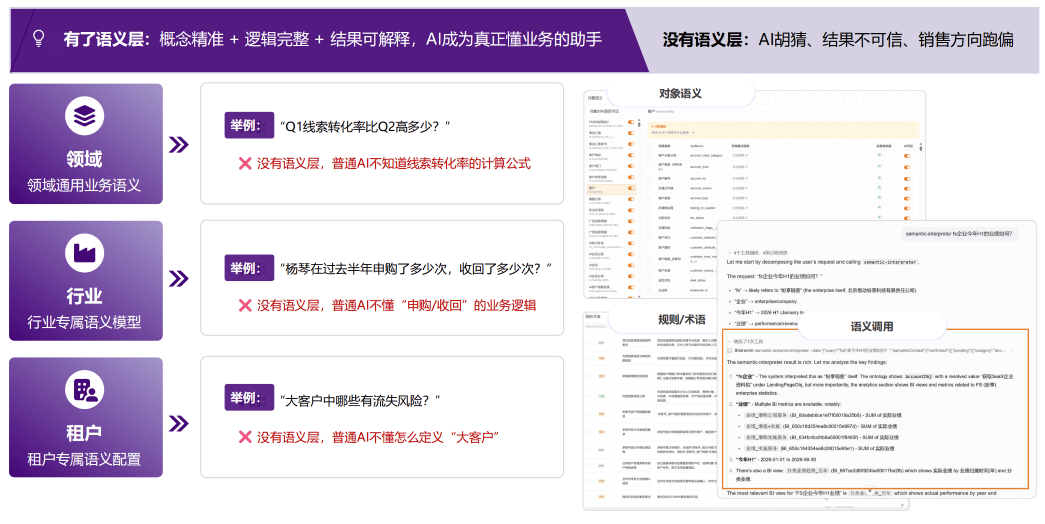Click the green status icon in the account_level row
Viewport: 1045px width, 524px height.
tap(879, 166)
